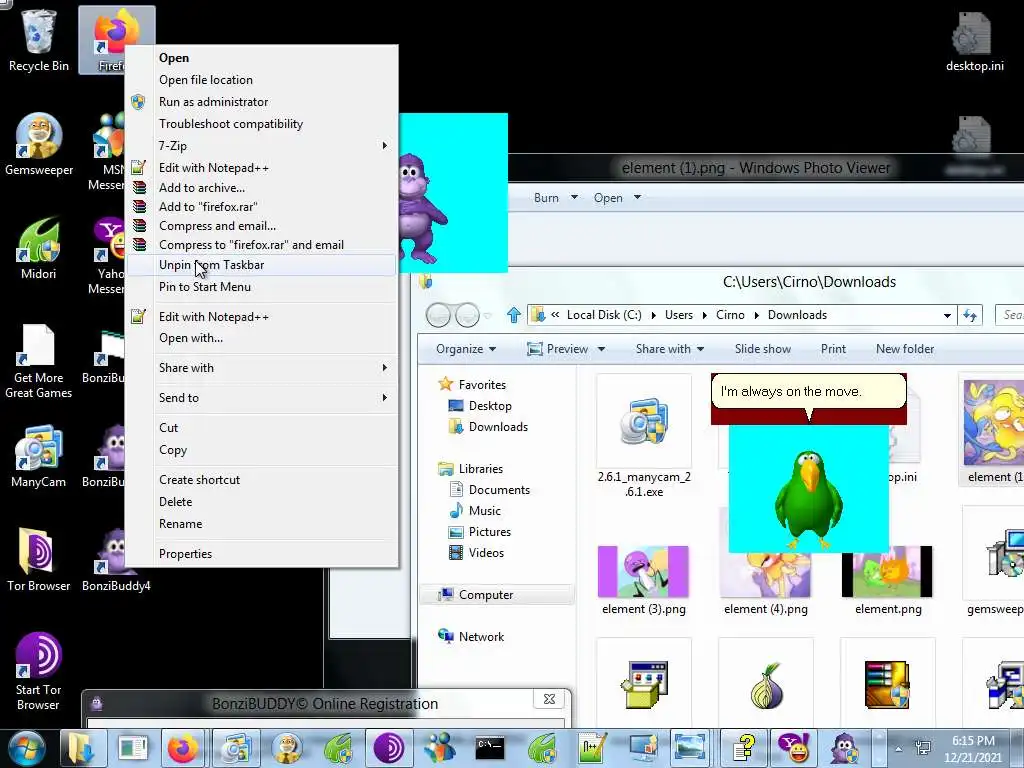1024x768 pixels.
Task: Click the Firefox icon in the taskbar
Action: (x=183, y=748)
